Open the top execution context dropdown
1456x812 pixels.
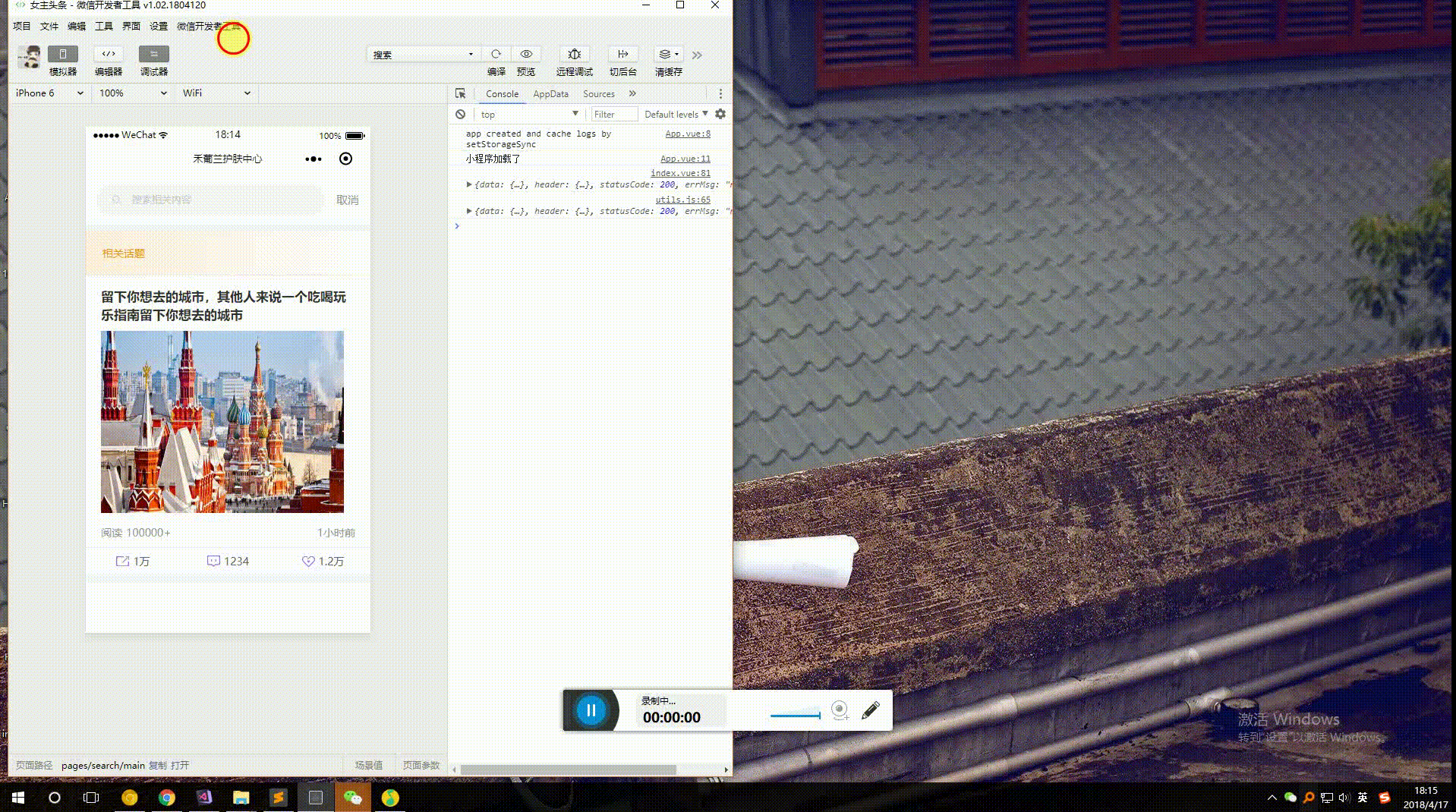point(529,114)
